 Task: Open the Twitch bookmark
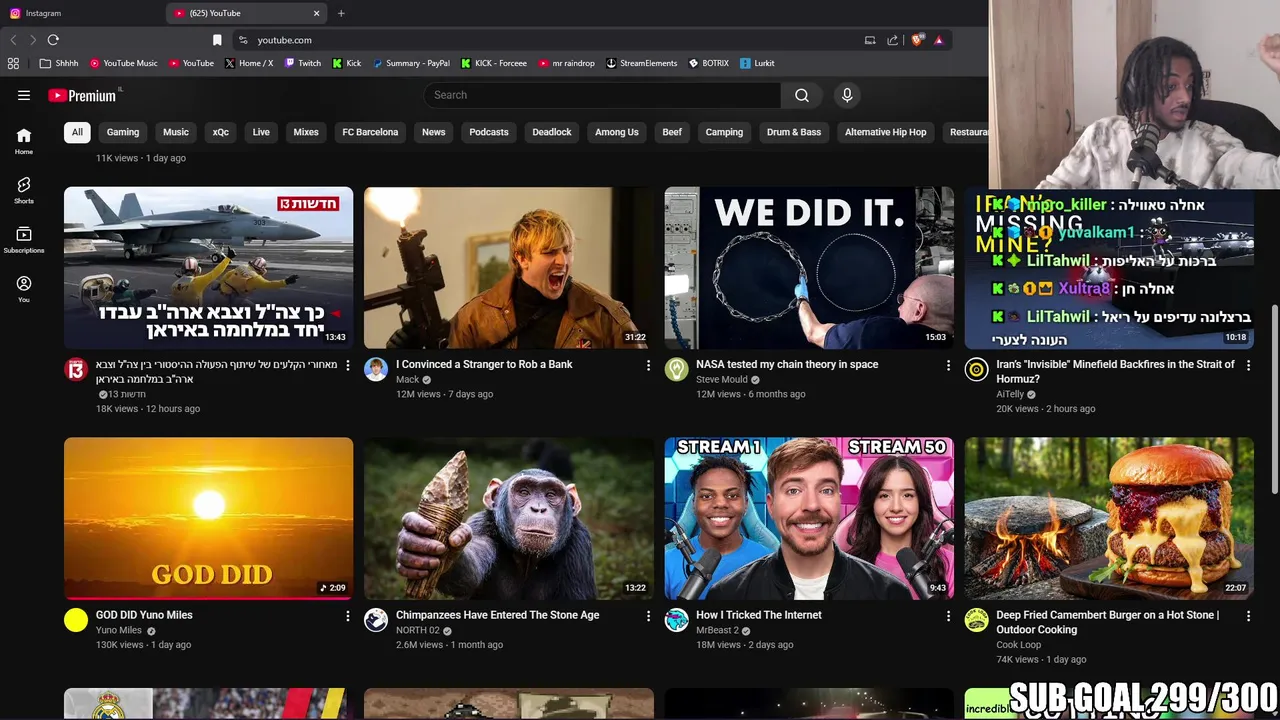[303, 63]
